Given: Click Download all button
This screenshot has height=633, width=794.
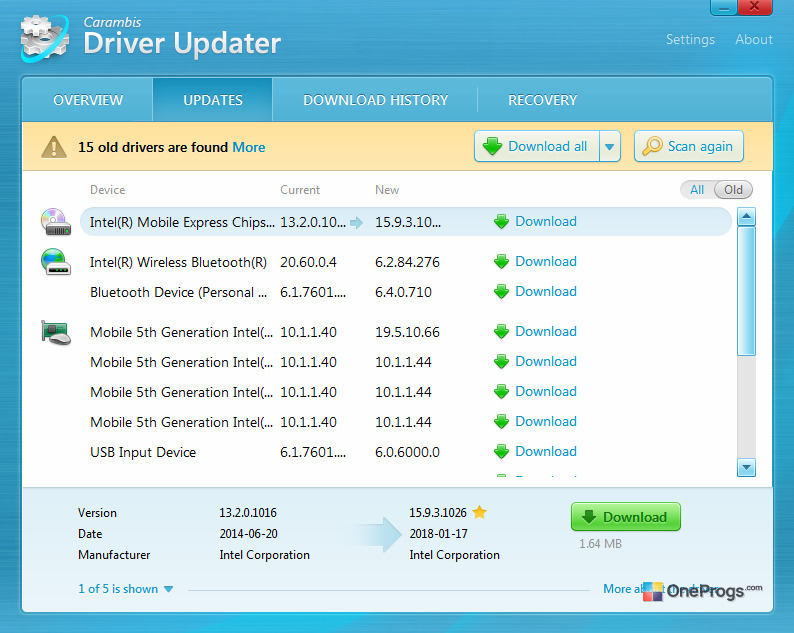Looking at the screenshot, I should 537,146.
